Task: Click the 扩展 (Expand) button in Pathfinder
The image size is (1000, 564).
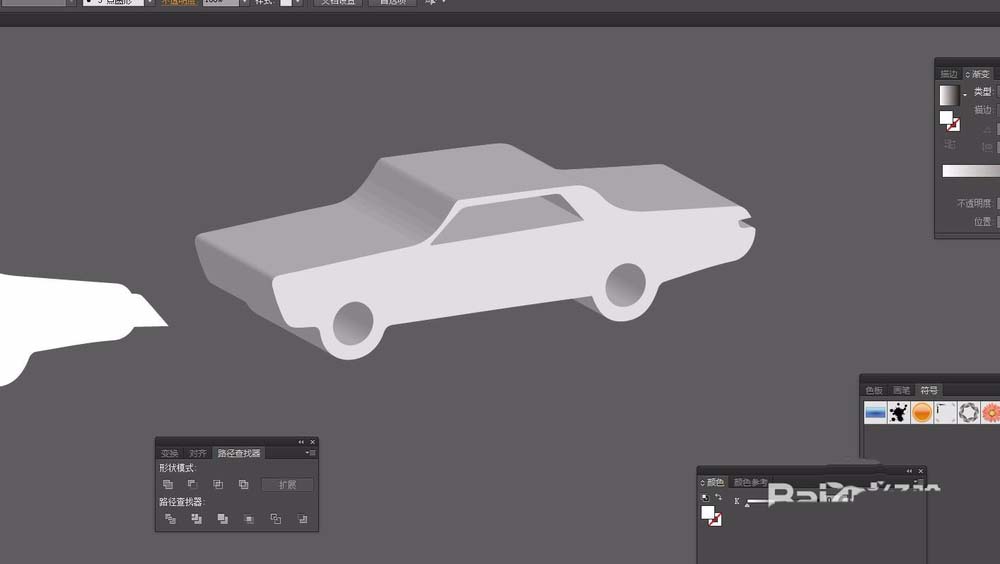Action: [x=288, y=485]
